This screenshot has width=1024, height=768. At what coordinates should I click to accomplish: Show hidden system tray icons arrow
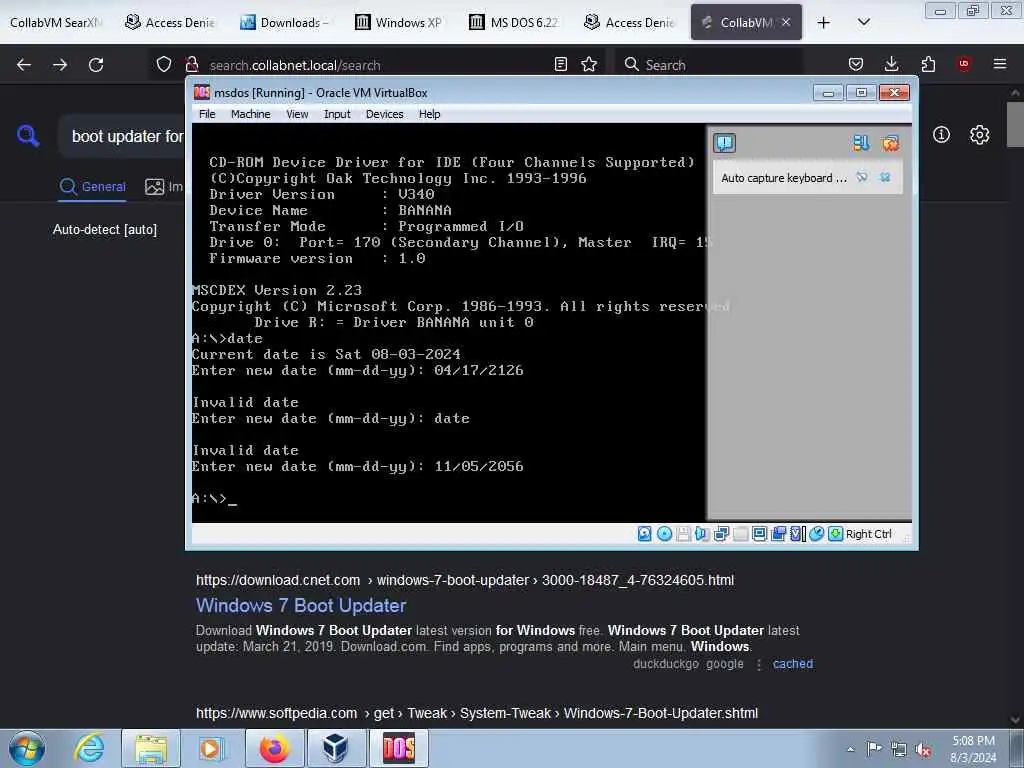click(850, 749)
